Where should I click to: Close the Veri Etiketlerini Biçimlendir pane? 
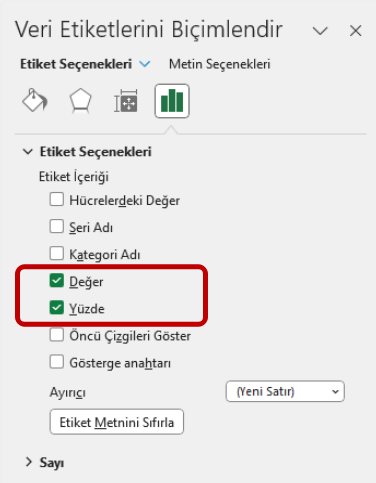pyautogui.click(x=356, y=31)
